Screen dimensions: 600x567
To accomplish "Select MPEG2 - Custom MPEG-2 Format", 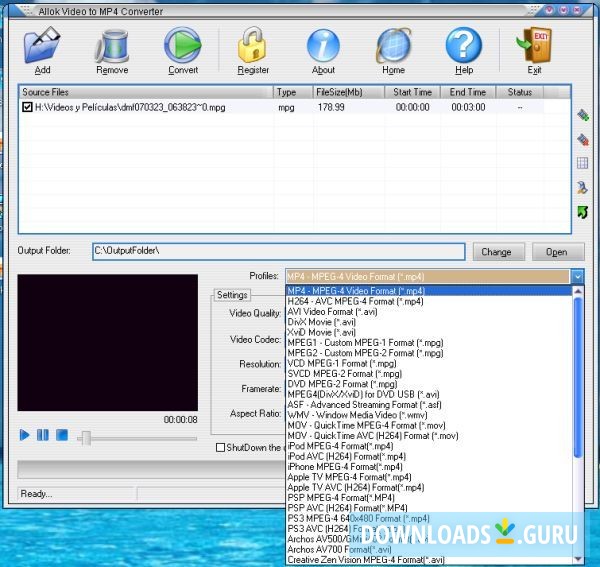I will pos(430,353).
